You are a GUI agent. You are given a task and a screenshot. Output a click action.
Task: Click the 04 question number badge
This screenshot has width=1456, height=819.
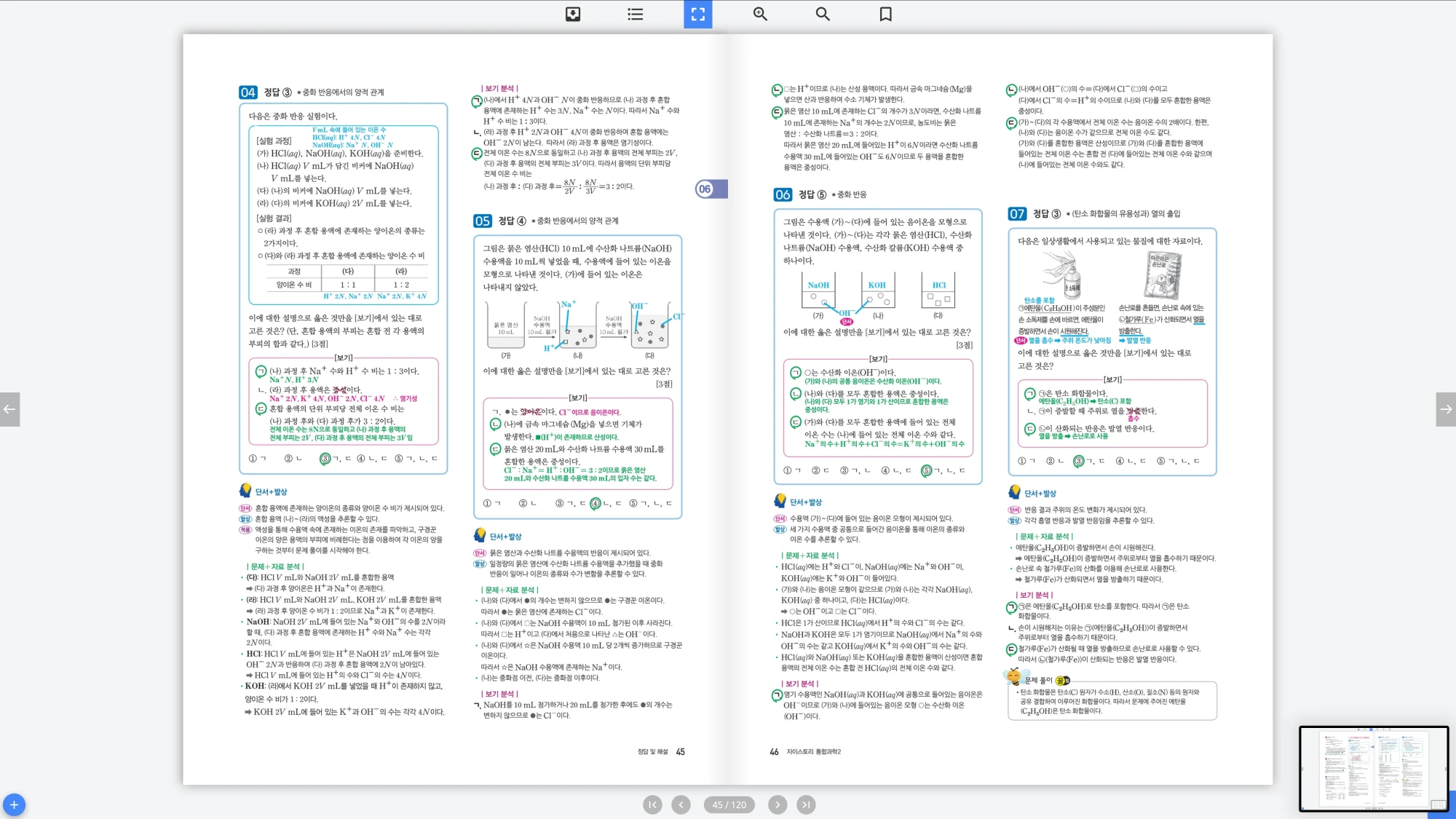[x=248, y=92]
